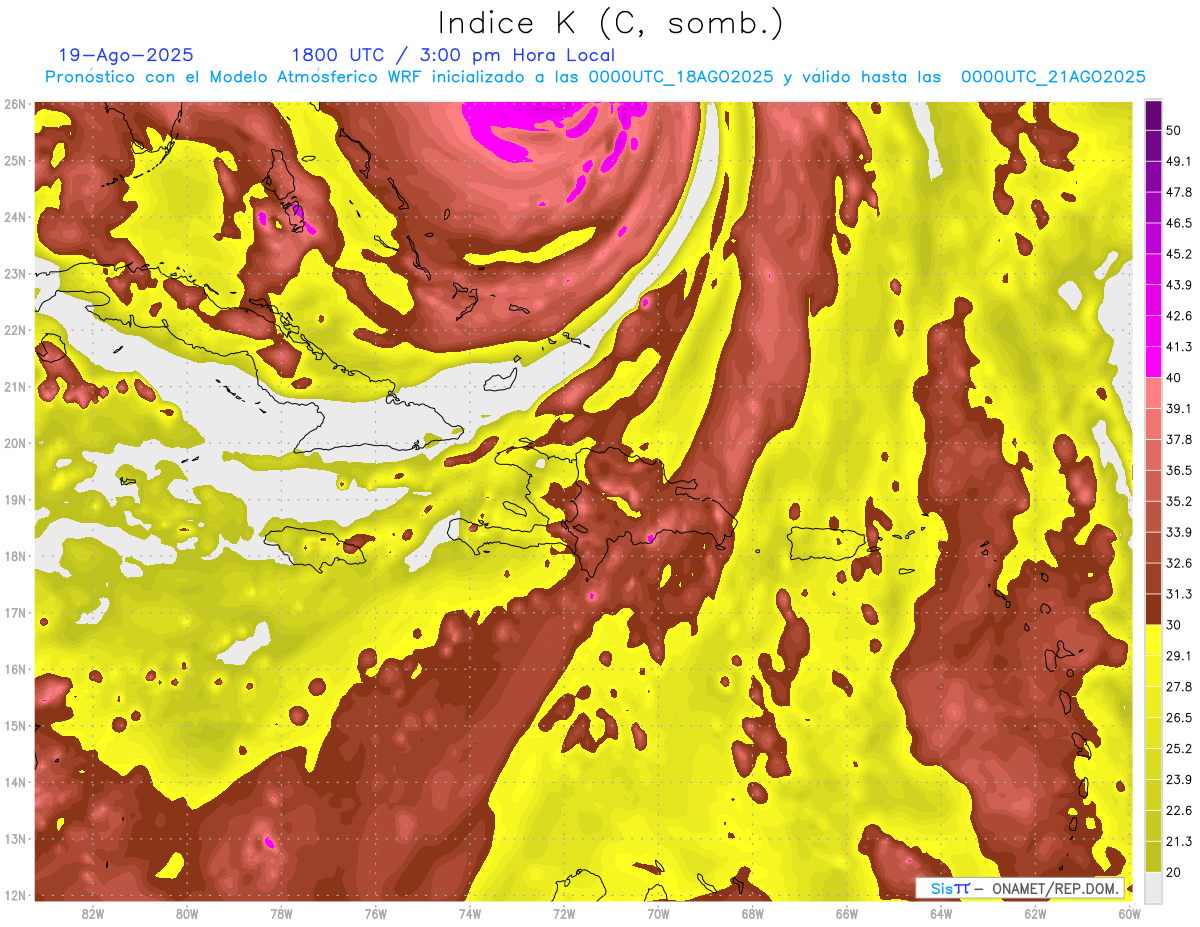The width and height of the screenshot is (1200, 927).
Task: Click the longitude label '78W'
Action: pyautogui.click(x=281, y=913)
